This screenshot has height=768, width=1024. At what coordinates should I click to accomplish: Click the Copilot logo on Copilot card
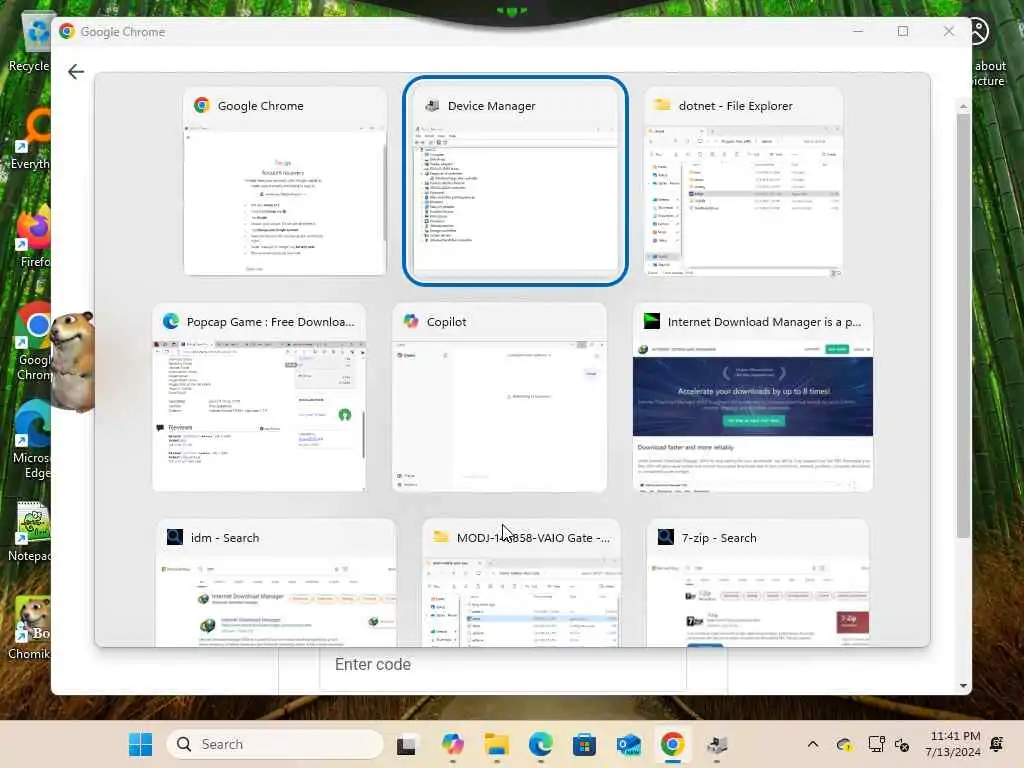click(x=411, y=321)
